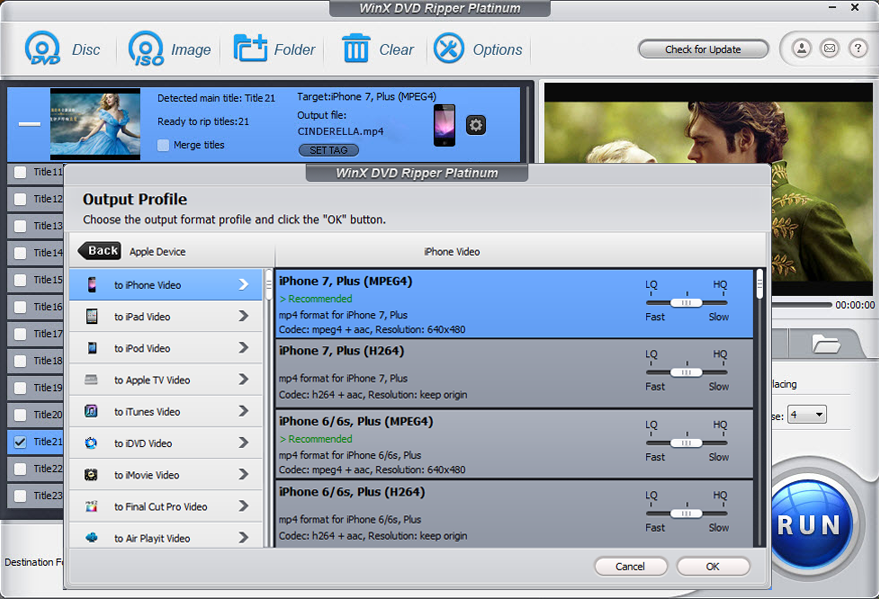This screenshot has width=879, height=599.
Task: Collapse the title with minus icon
Action: click(29, 124)
